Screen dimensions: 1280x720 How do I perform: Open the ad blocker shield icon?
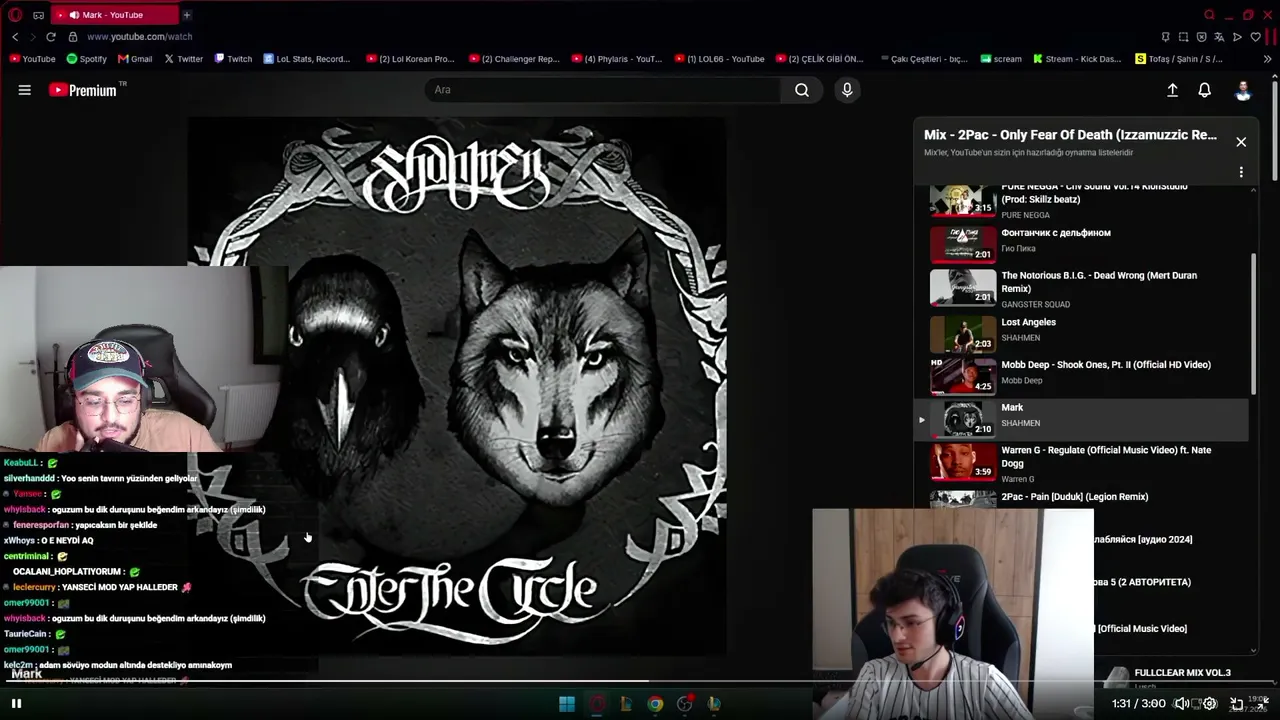pyautogui.click(x=1201, y=37)
